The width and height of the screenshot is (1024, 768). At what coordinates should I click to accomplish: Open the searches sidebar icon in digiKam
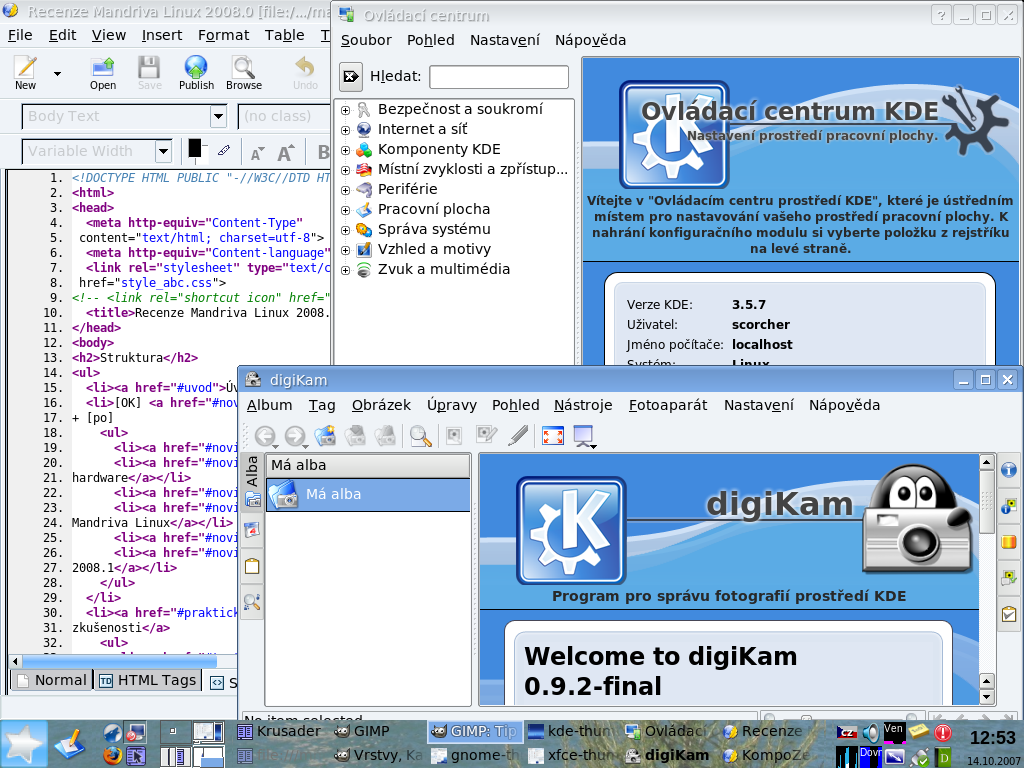(252, 601)
